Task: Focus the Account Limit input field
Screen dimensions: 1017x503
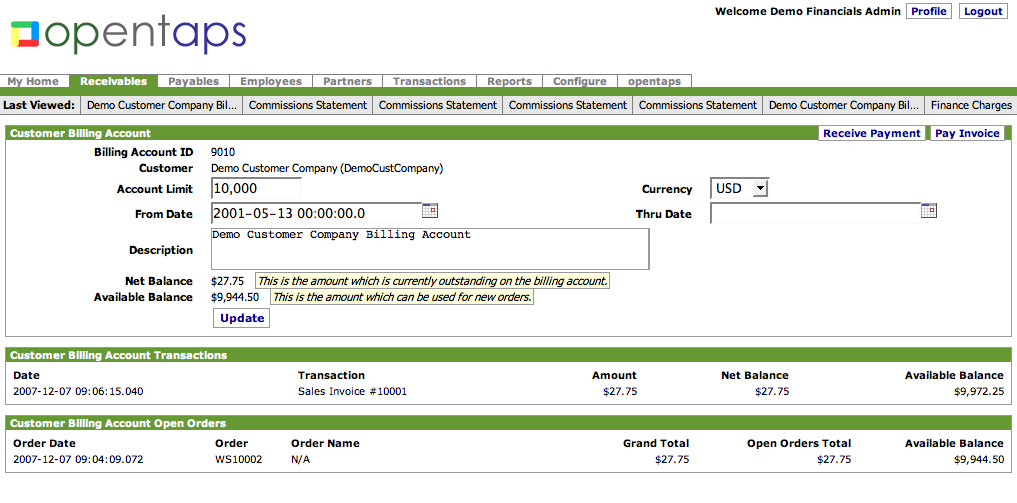Action: [x=256, y=189]
